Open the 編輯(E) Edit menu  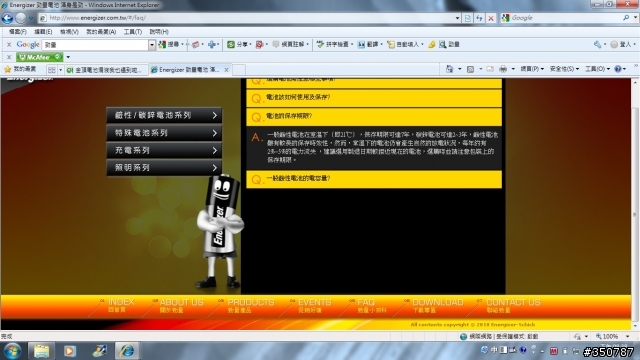click(43, 31)
